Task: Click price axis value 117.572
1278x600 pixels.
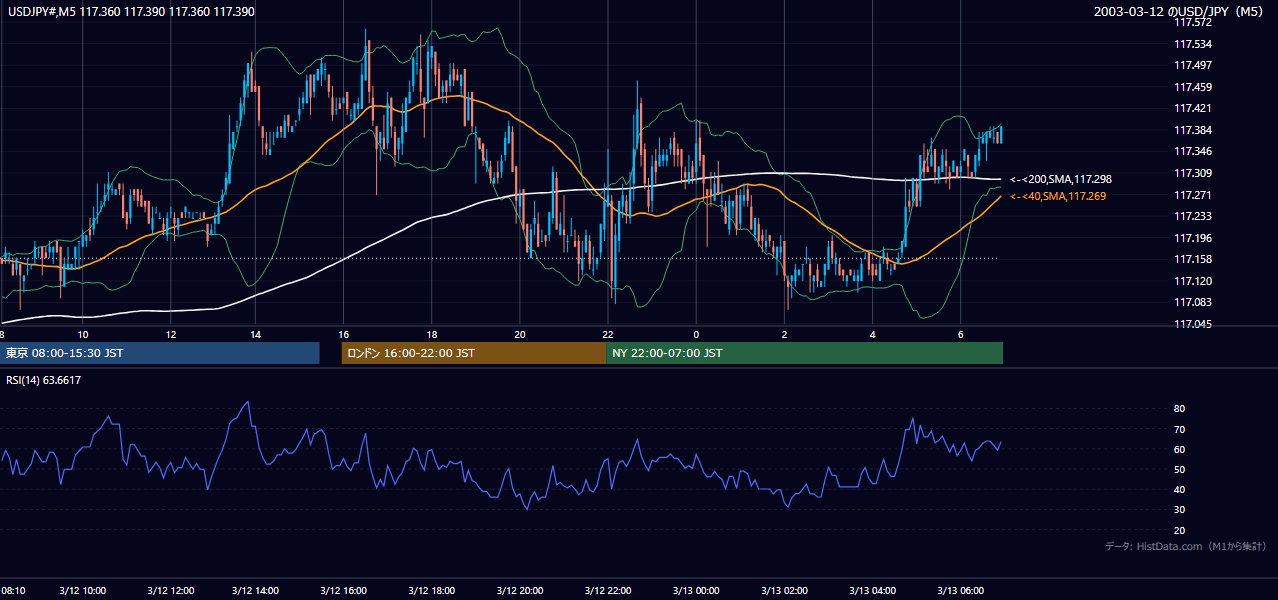Action: point(1193,22)
